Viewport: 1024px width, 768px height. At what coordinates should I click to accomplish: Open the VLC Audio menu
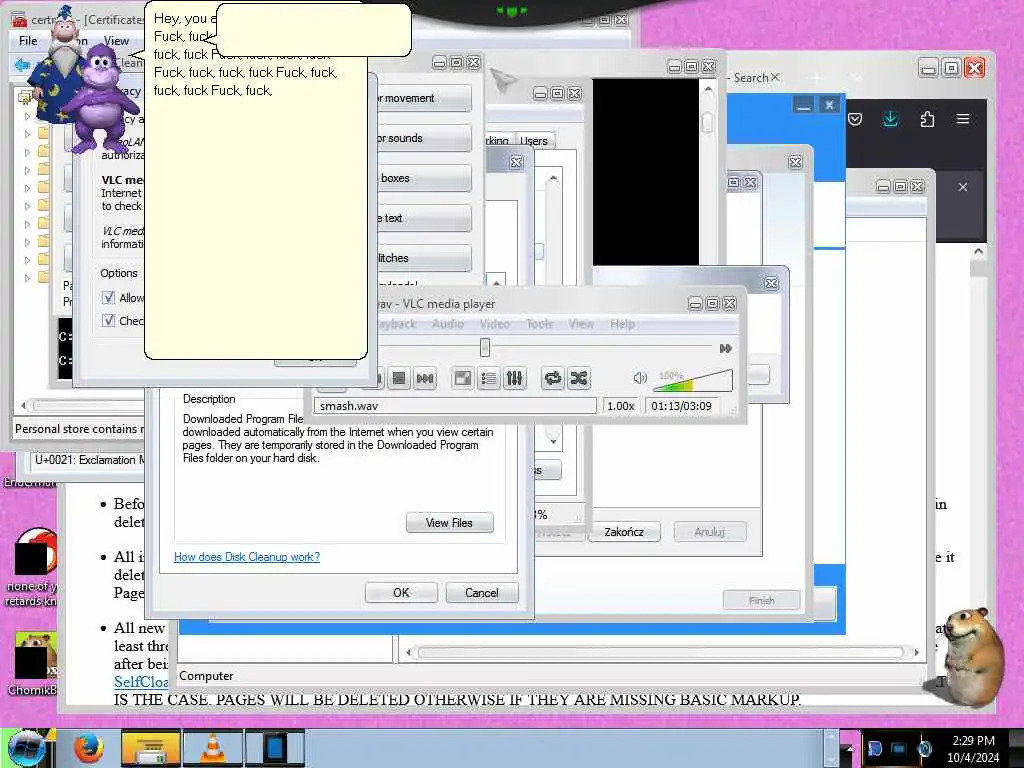447,323
